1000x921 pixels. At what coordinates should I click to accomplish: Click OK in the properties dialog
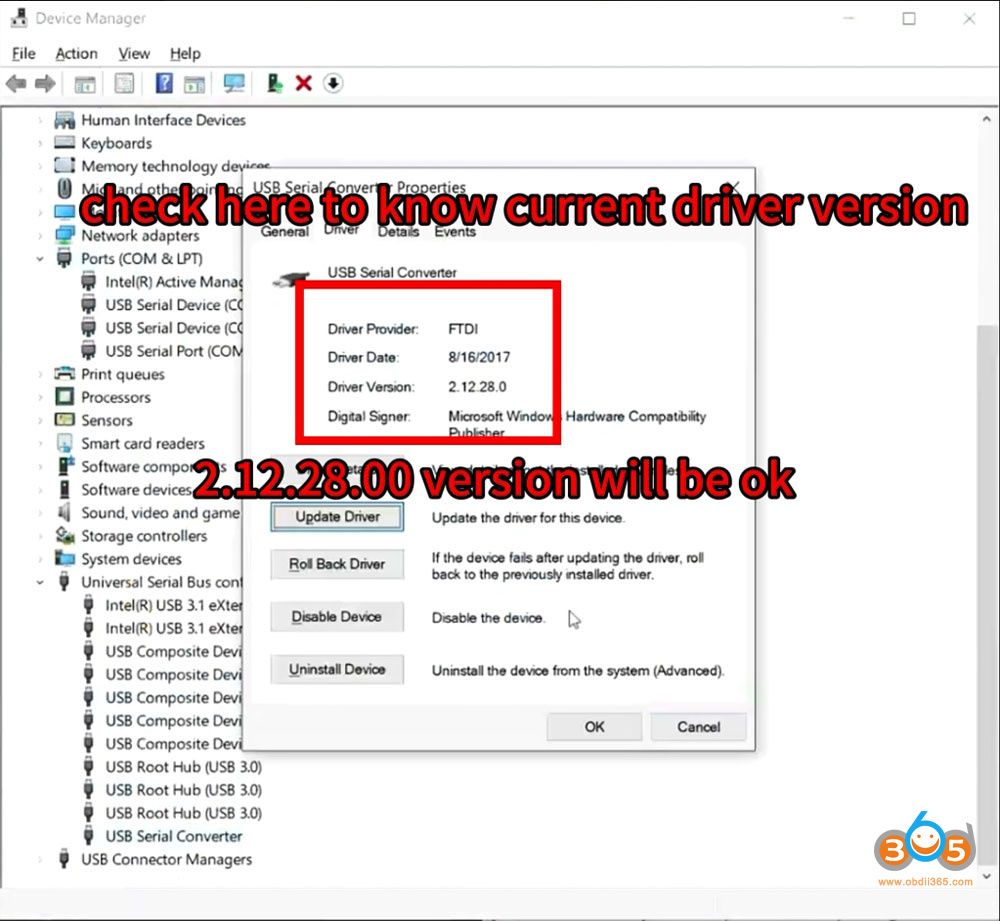[x=594, y=727]
